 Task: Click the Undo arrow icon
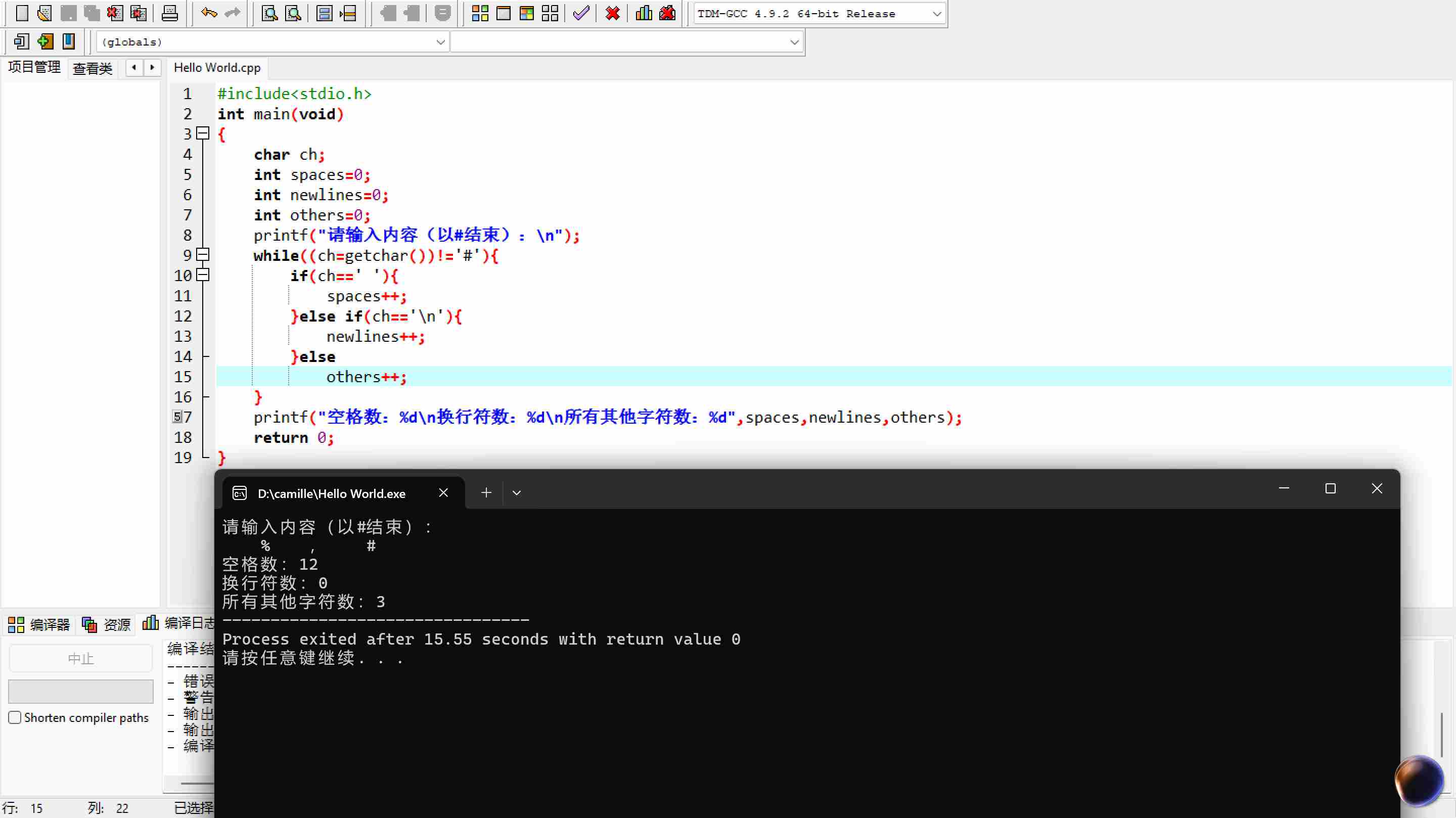point(209,13)
